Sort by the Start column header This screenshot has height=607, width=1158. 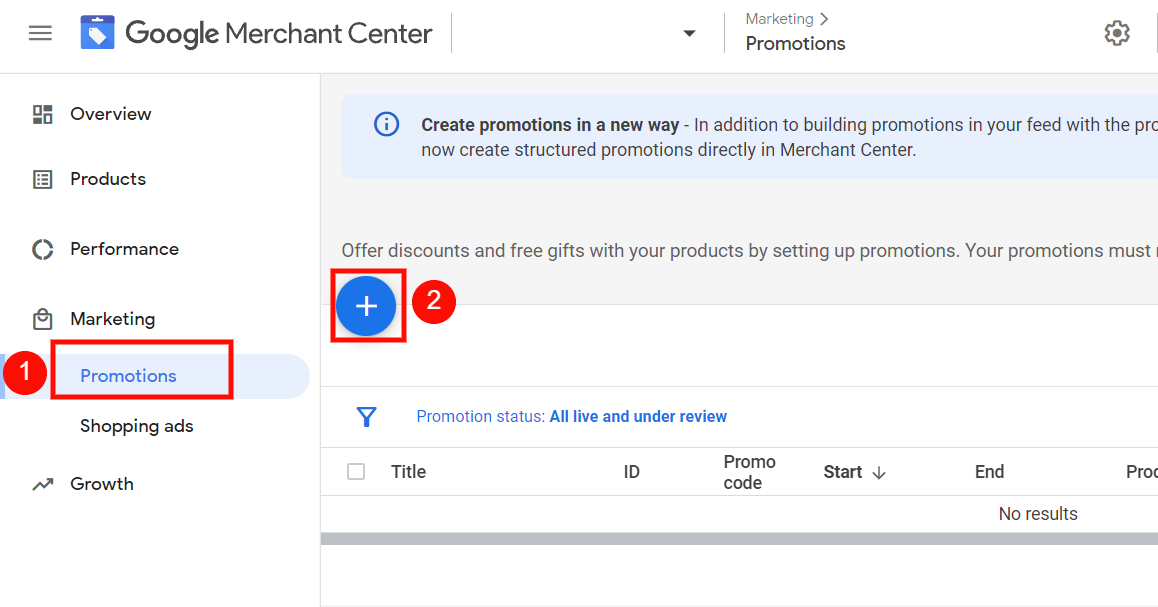click(x=843, y=472)
